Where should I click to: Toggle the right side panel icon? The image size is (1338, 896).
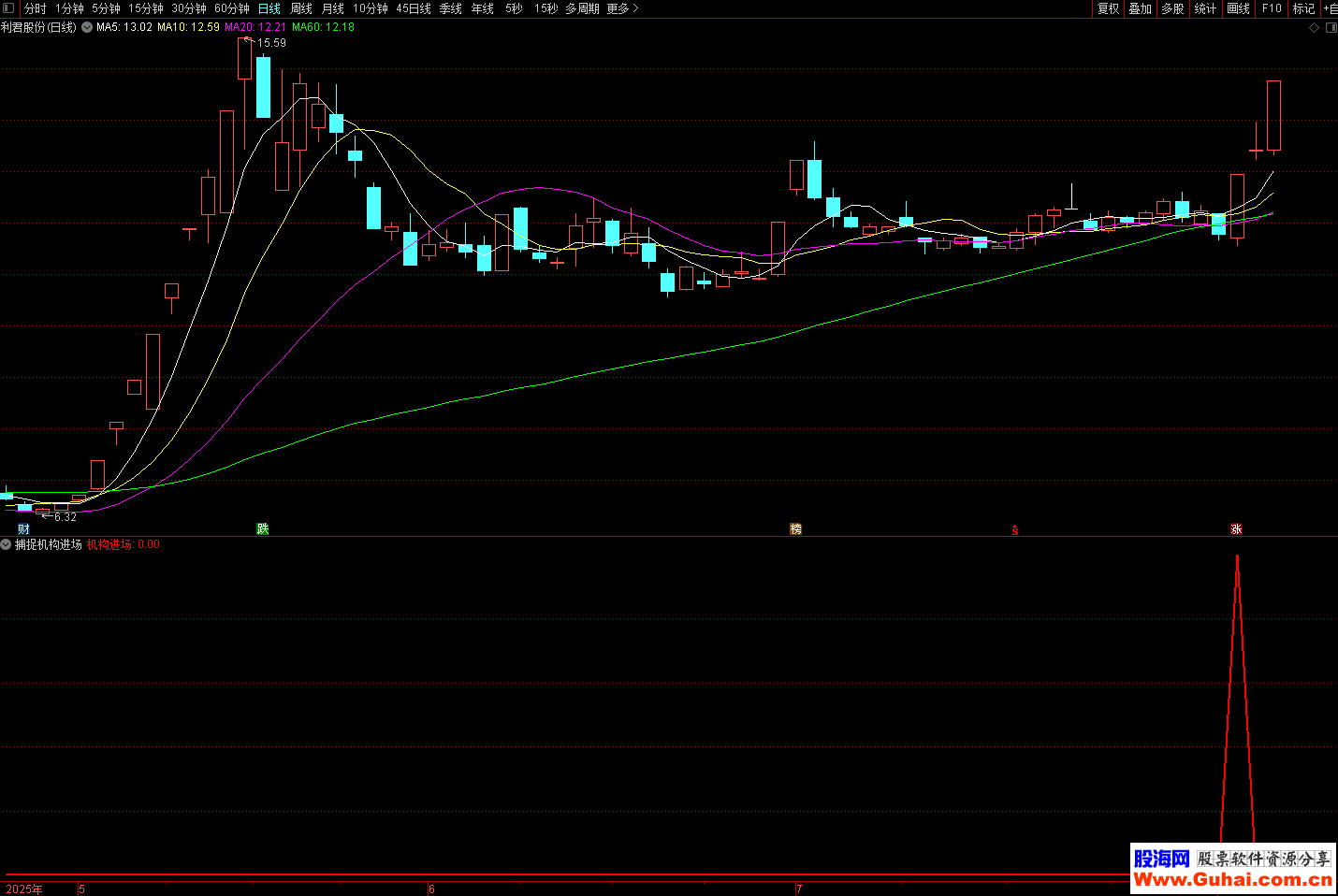tap(1331, 28)
